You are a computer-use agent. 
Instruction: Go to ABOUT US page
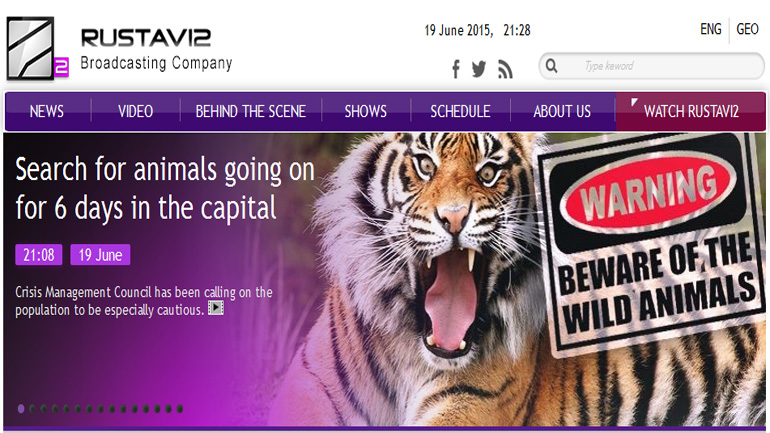tap(562, 111)
